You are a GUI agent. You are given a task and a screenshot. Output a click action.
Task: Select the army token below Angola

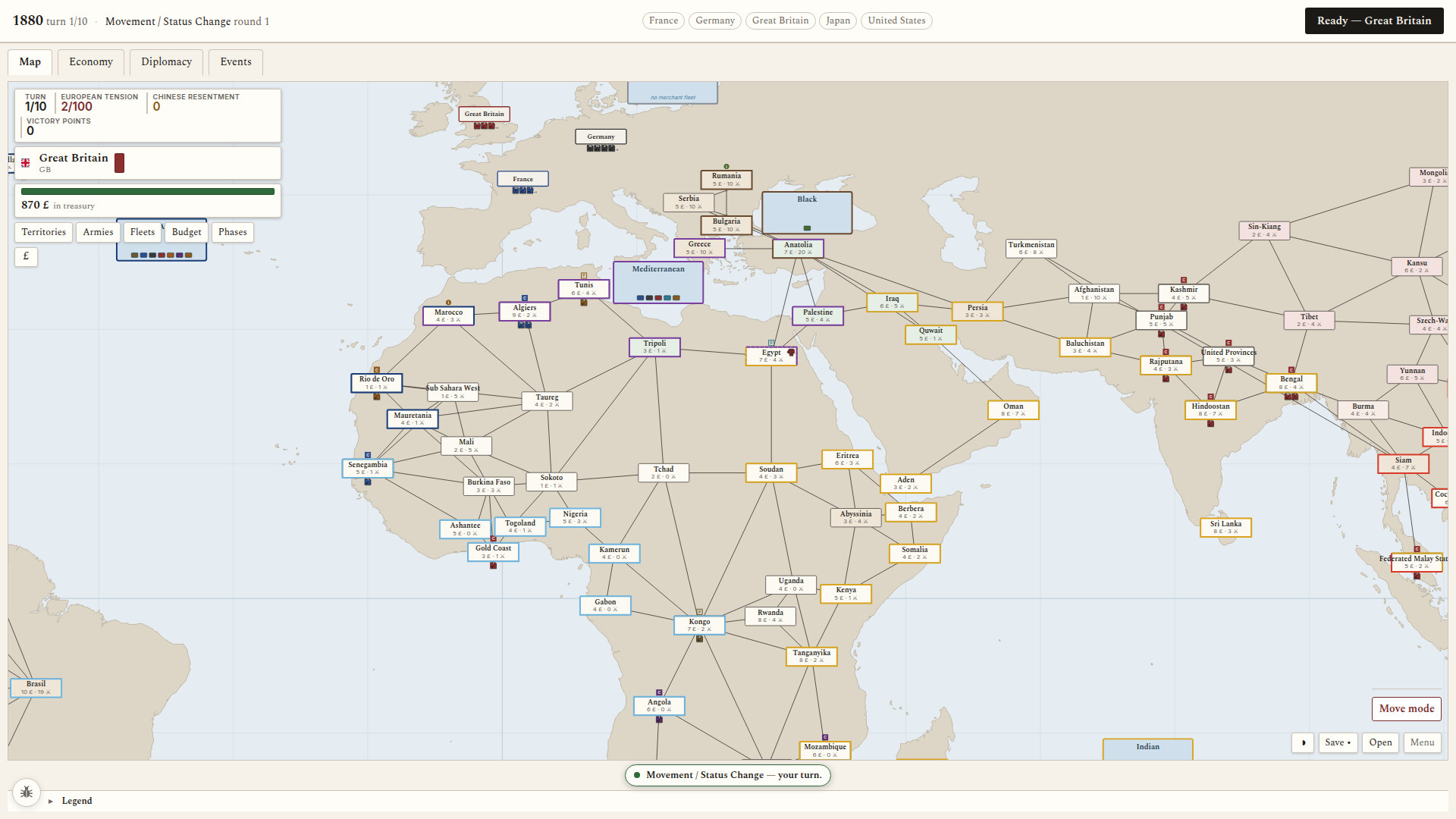click(659, 719)
